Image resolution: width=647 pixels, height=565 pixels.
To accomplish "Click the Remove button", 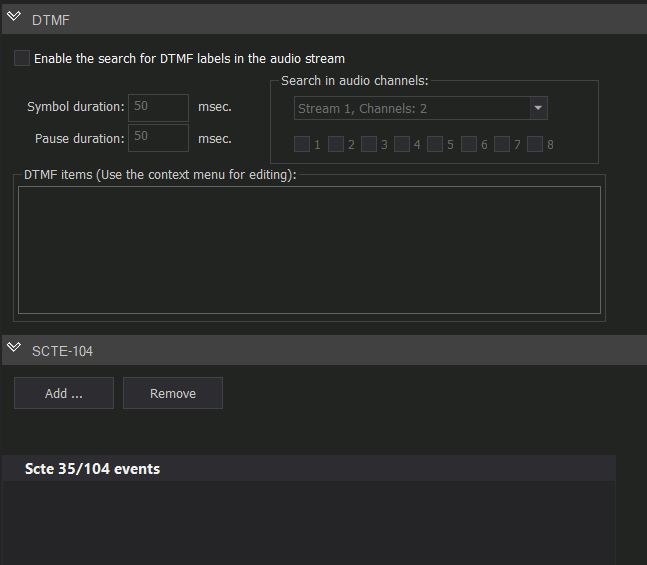I will pyautogui.click(x=173, y=393).
